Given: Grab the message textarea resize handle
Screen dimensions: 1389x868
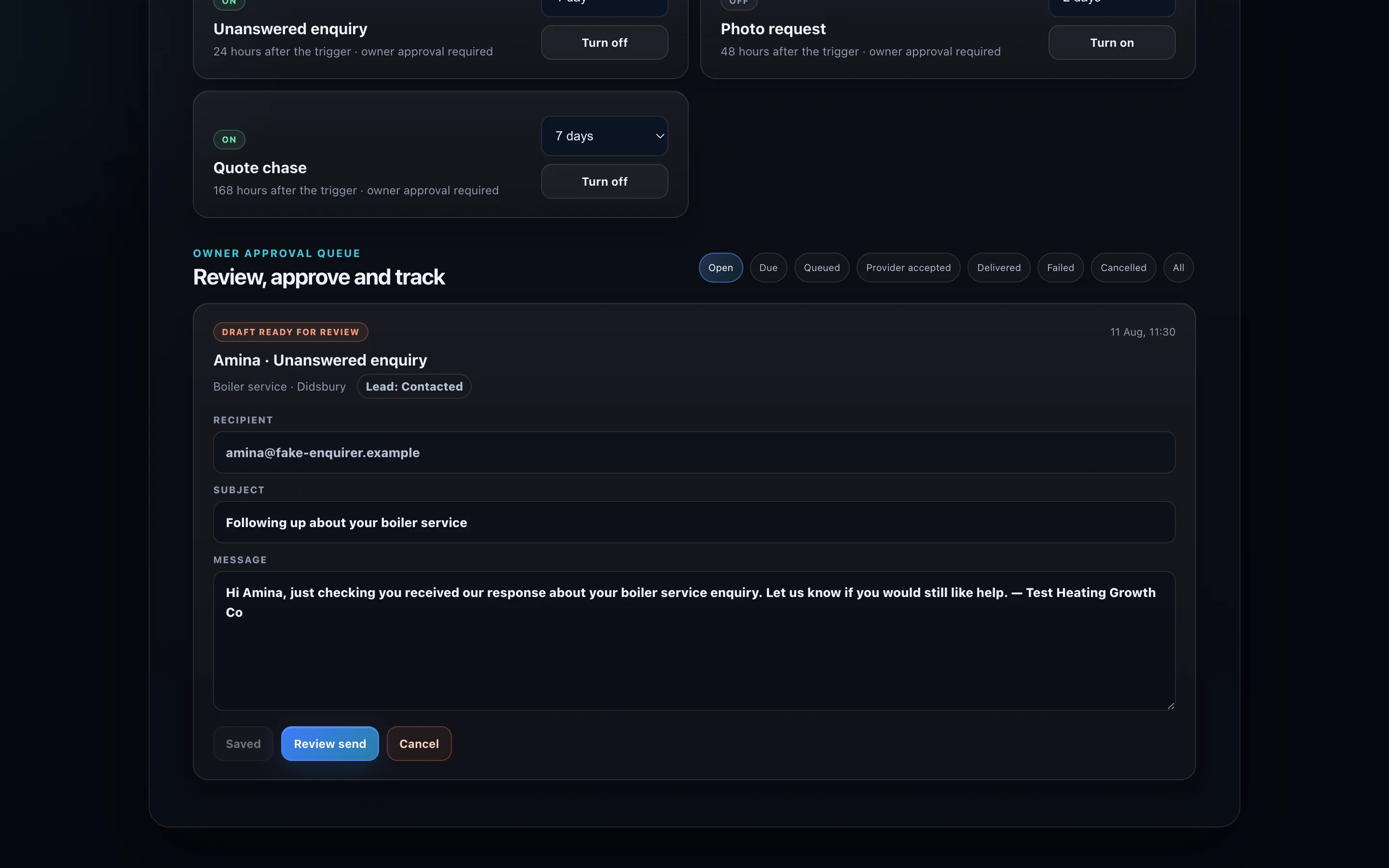Looking at the screenshot, I should (1171, 705).
